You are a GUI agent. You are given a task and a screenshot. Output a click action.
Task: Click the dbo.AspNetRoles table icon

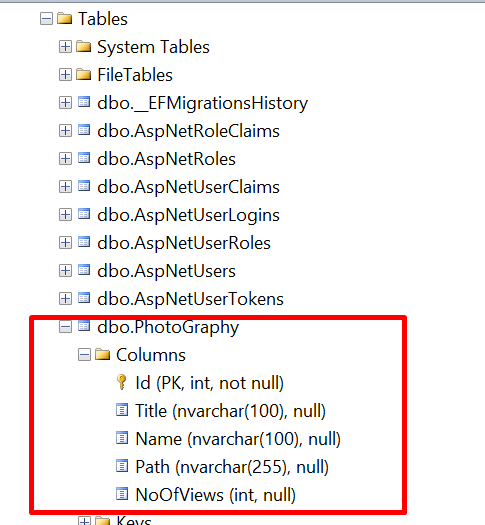[84, 158]
